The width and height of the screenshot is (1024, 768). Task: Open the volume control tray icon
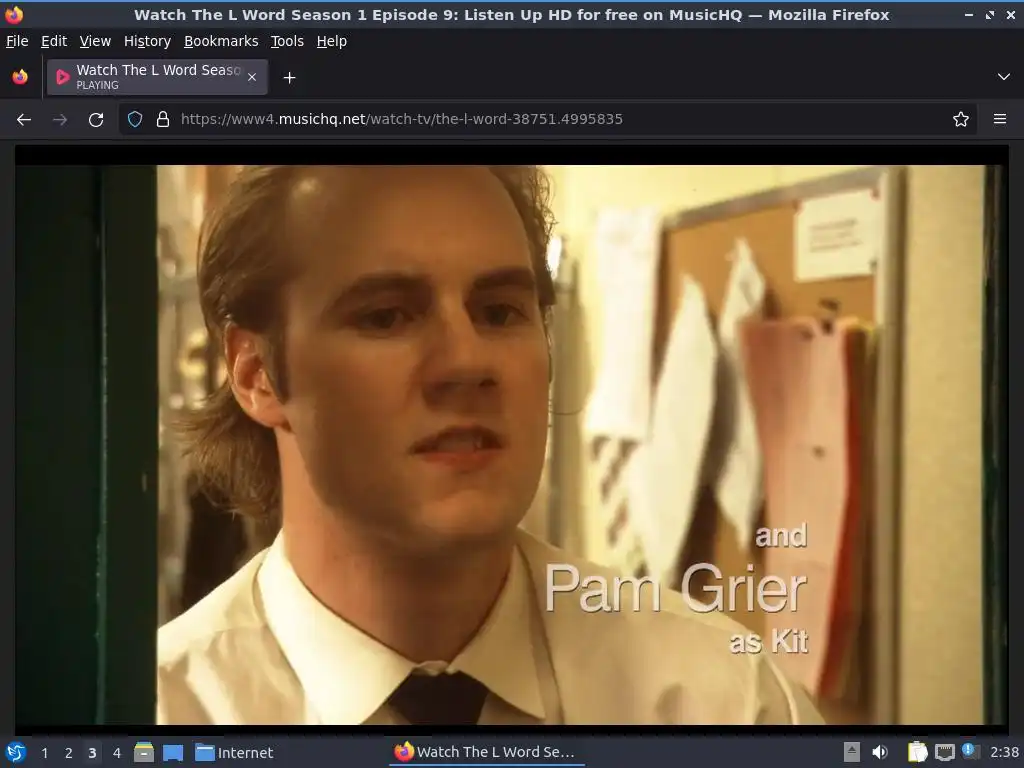click(x=880, y=752)
